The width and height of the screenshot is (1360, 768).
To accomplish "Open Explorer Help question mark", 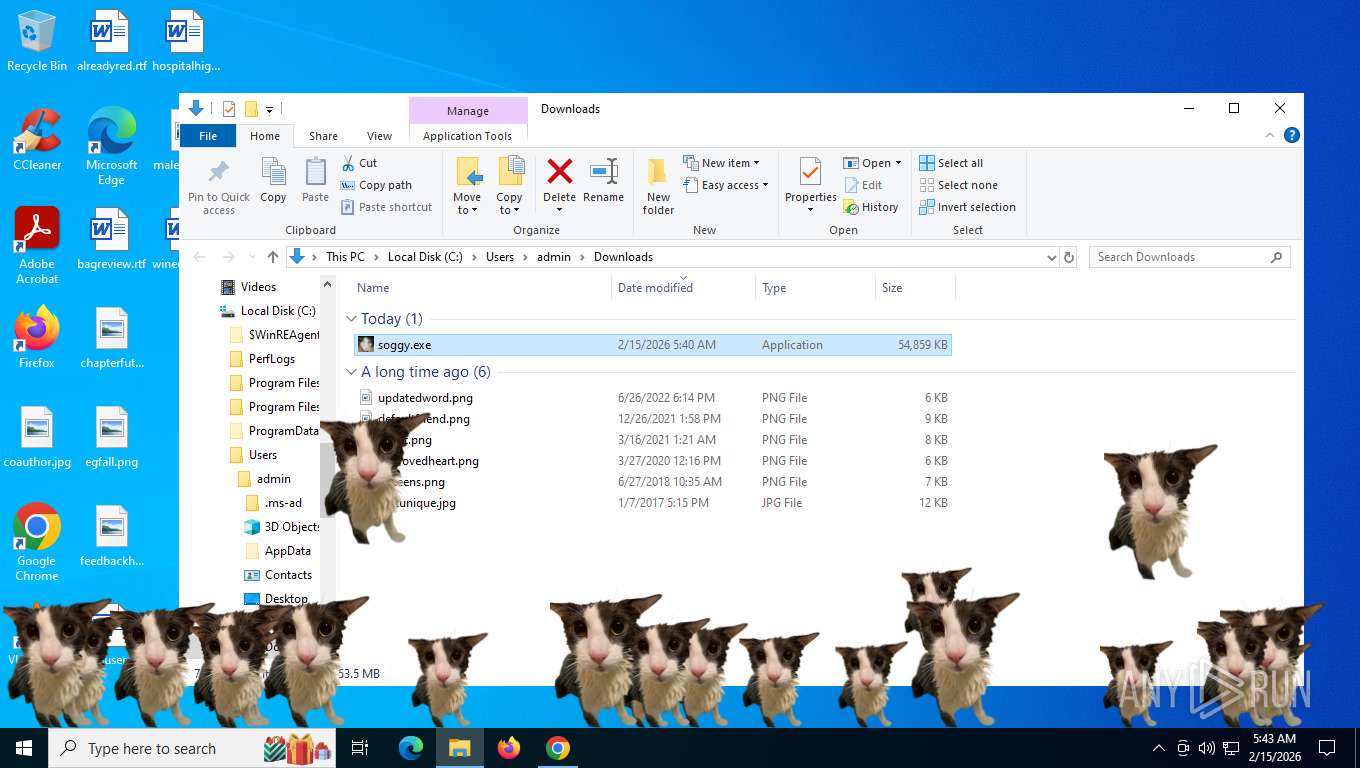I will 1292,135.
